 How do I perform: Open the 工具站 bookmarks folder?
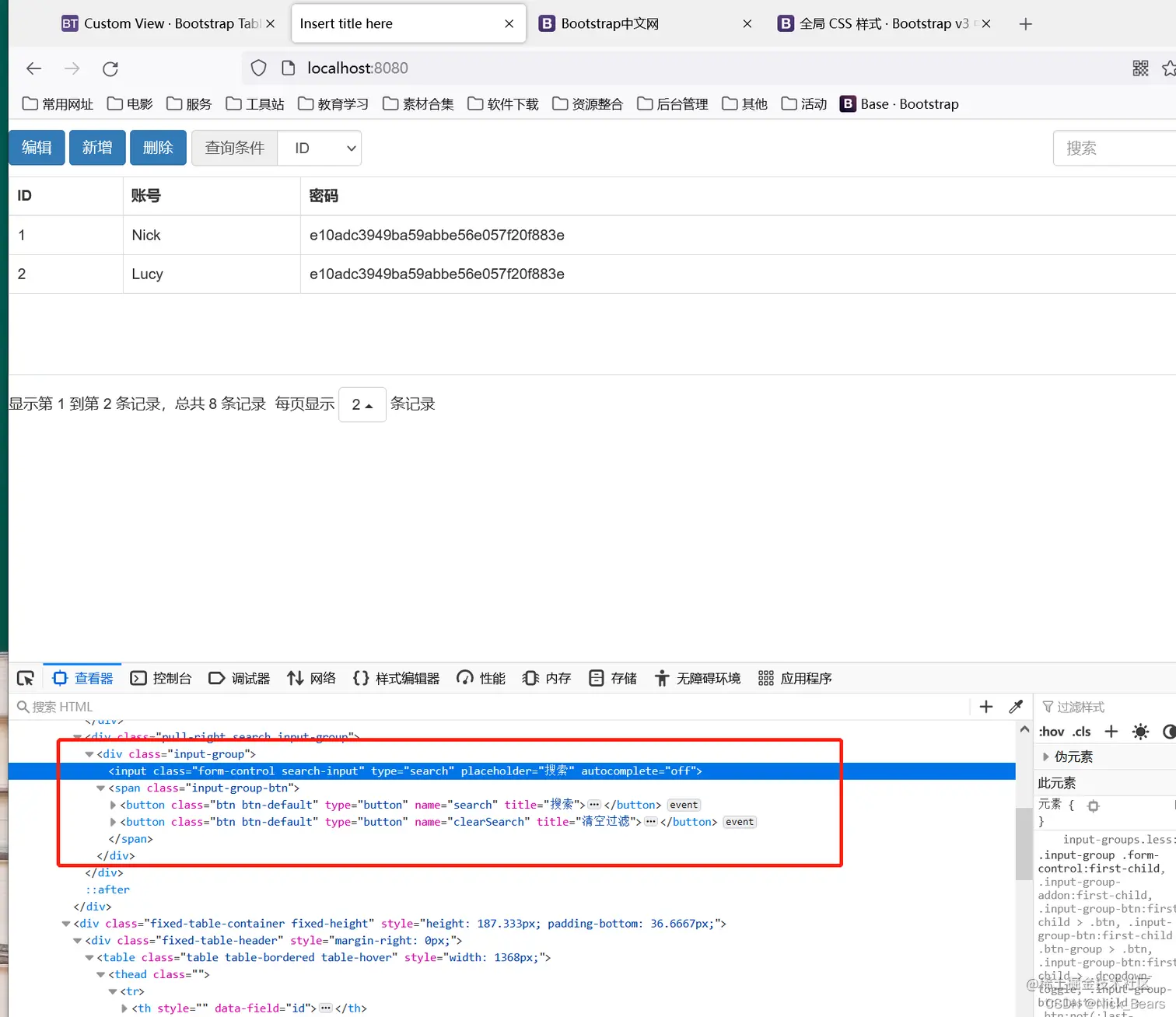point(255,104)
